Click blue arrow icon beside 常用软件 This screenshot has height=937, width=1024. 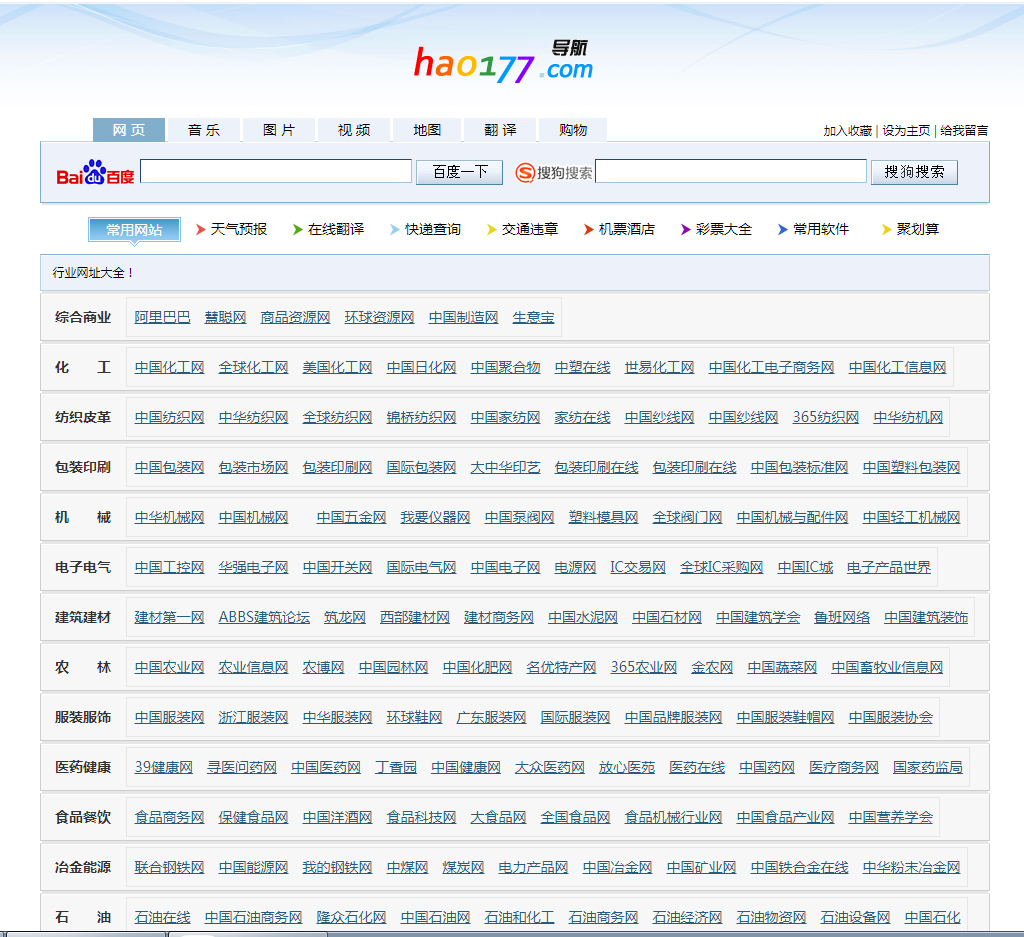coord(782,229)
